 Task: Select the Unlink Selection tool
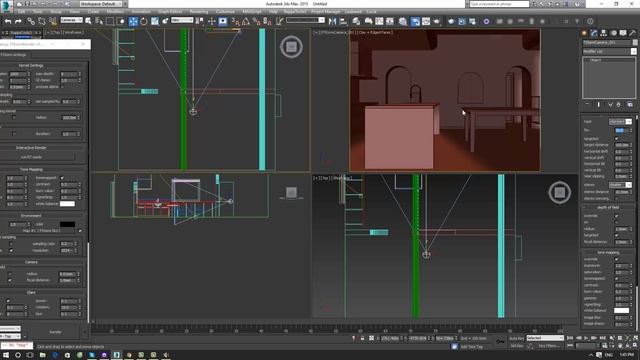[x=42, y=21]
